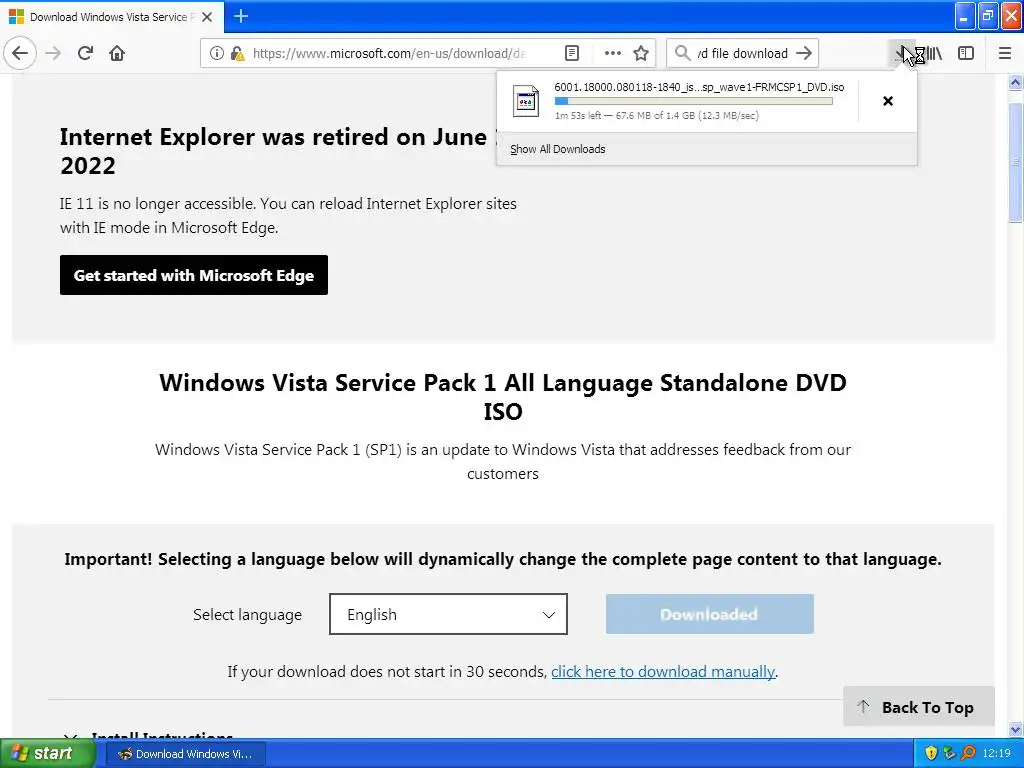Submit search with the arrow button
The image size is (1024, 768).
click(x=804, y=53)
